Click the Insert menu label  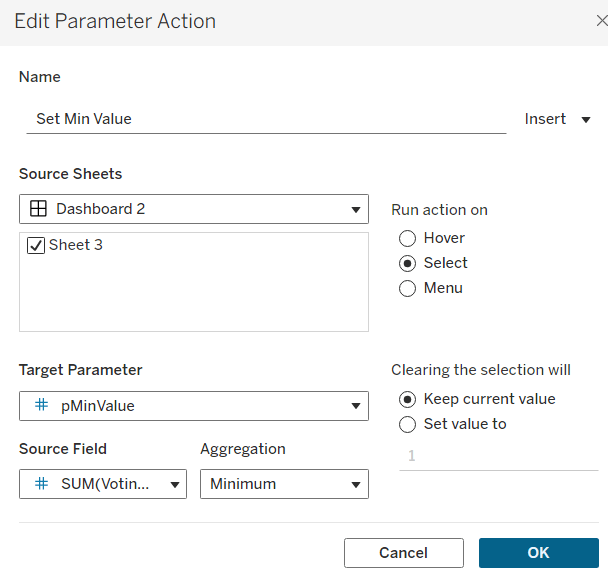coord(545,119)
